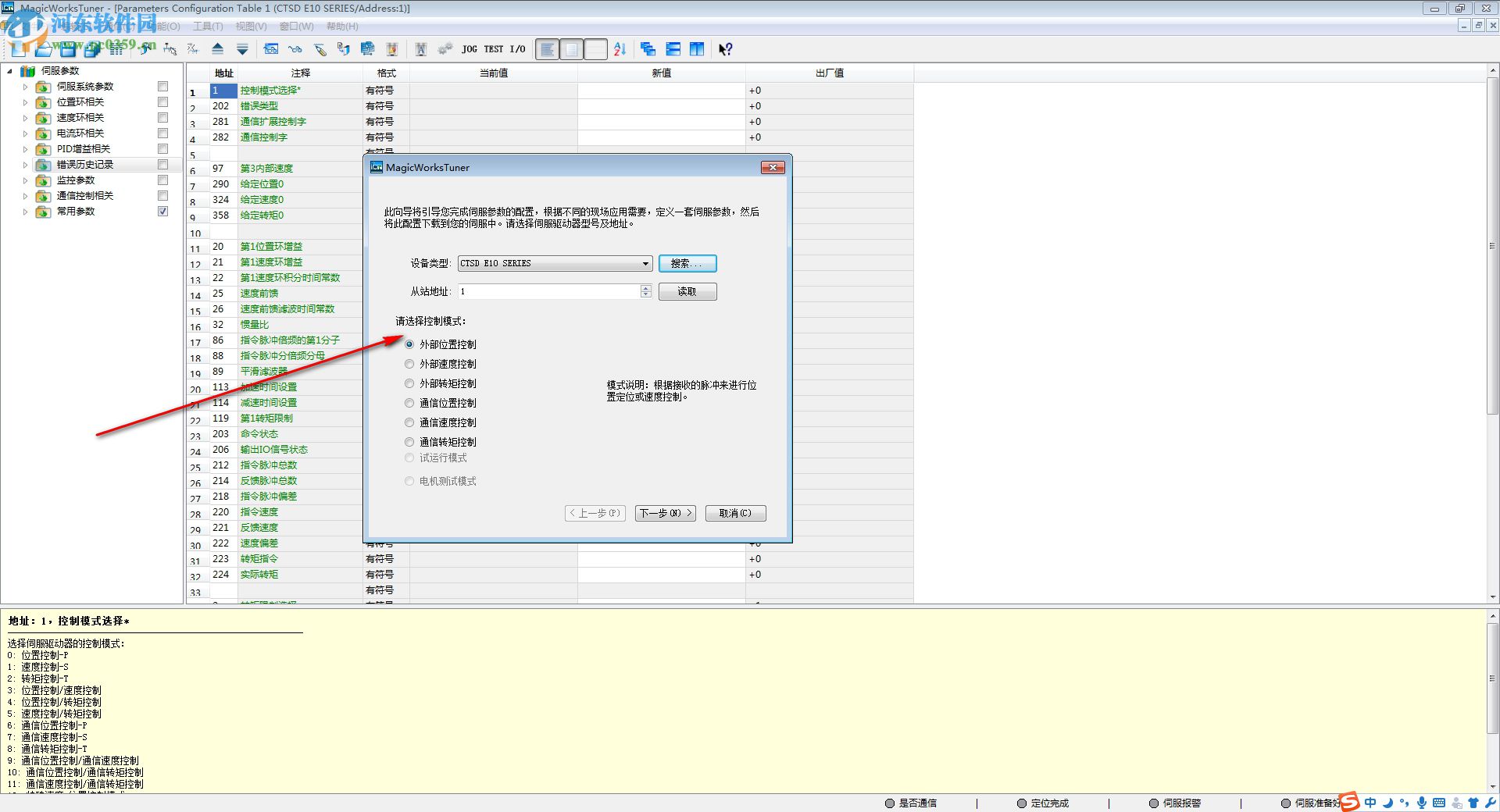Open the Sogou wrench toolbox icon
Viewport: 1500px width, 812px height.
(1491, 803)
